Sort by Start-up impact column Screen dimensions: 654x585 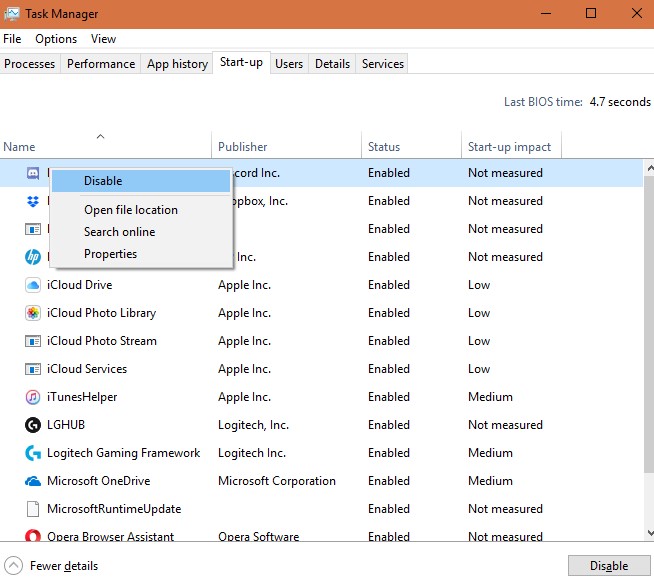coord(509,147)
